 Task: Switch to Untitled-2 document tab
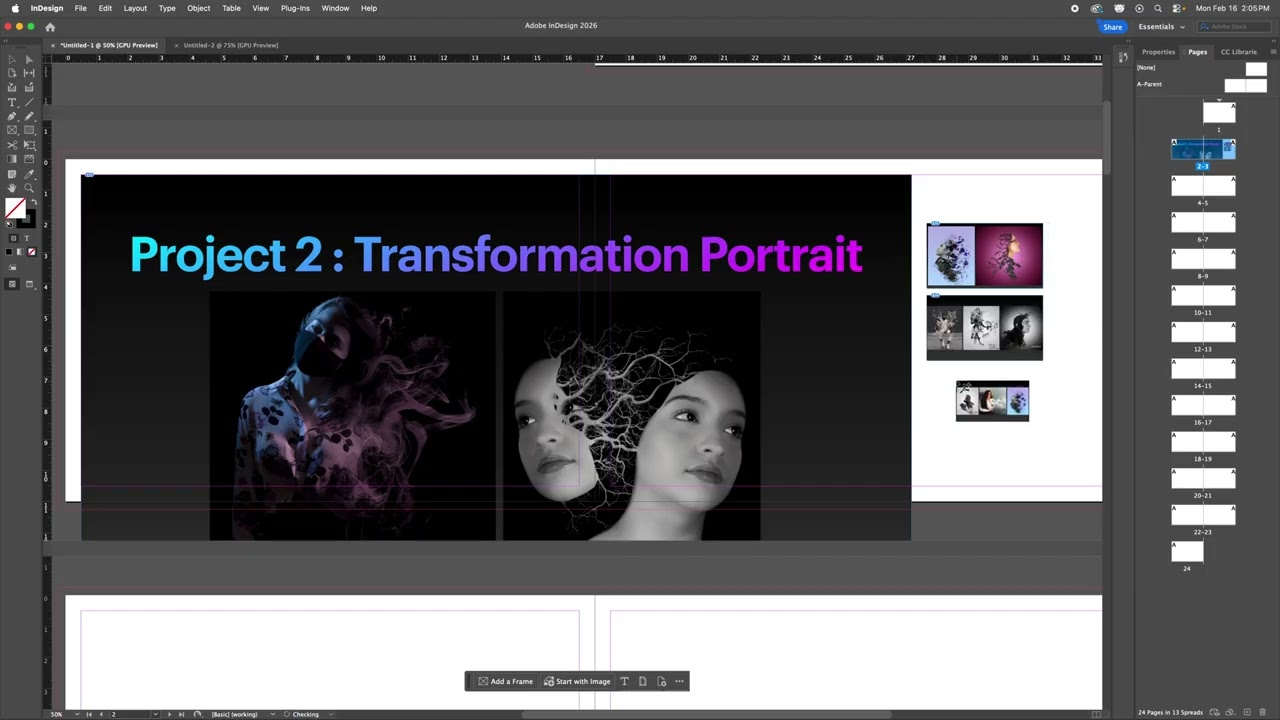(x=231, y=45)
